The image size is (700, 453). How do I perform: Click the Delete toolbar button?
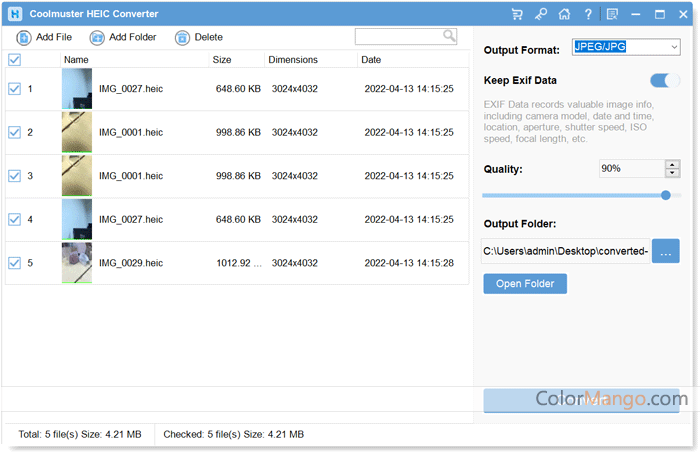click(x=199, y=37)
